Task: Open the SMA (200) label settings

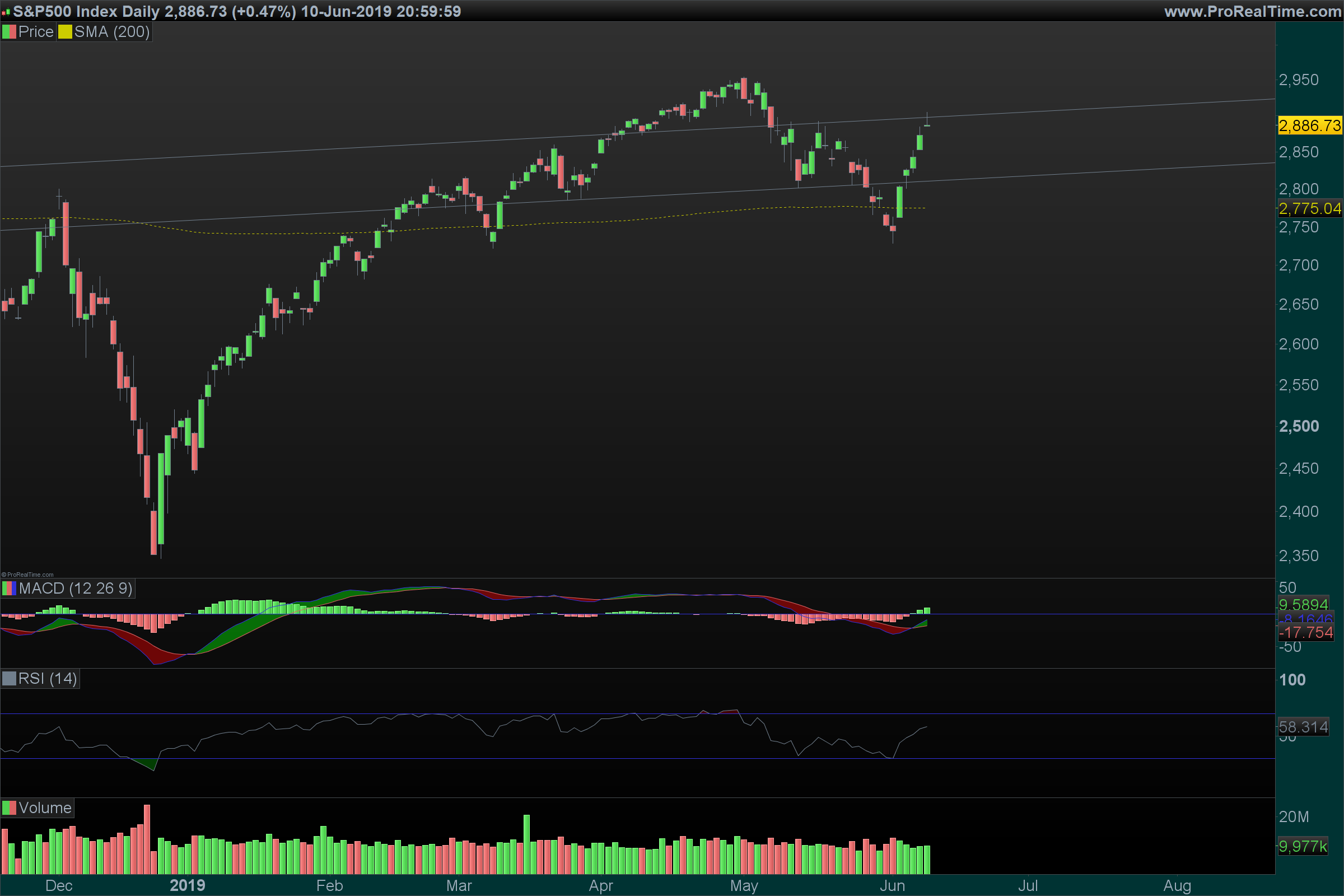Action: (x=112, y=32)
